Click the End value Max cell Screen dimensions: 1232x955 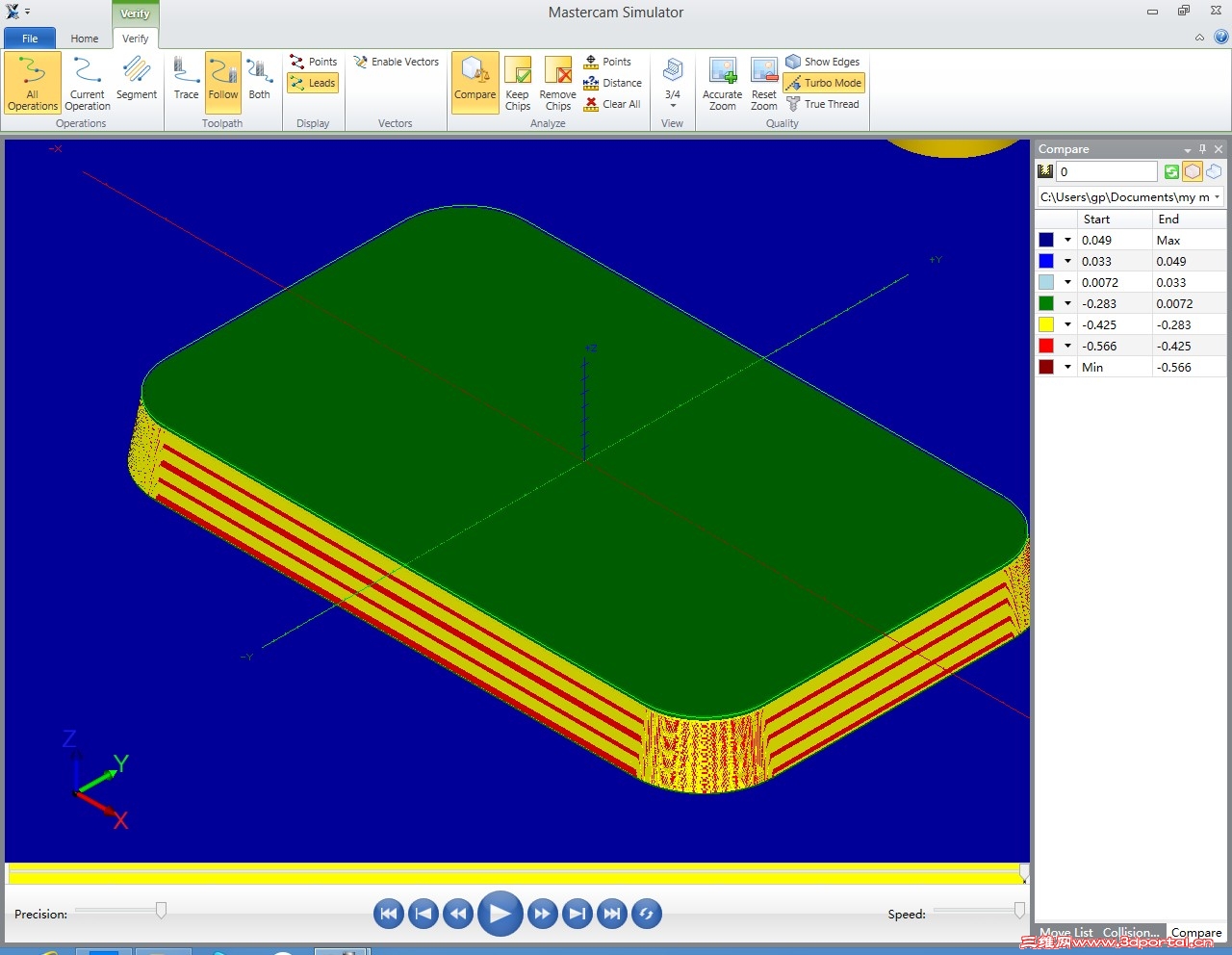(x=1190, y=241)
